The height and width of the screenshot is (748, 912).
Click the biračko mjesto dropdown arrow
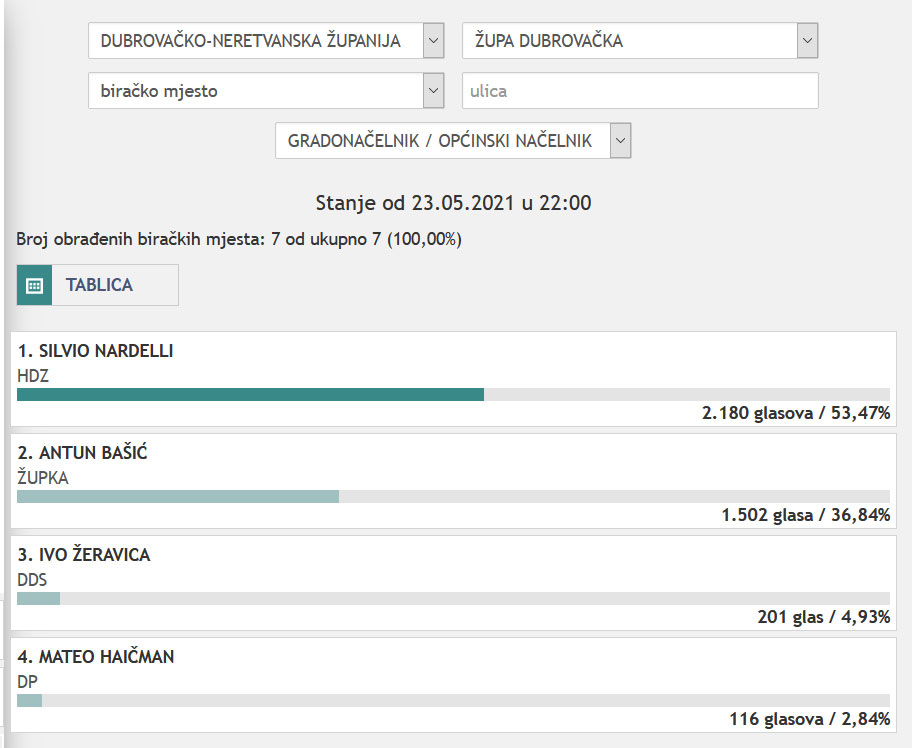click(x=433, y=91)
